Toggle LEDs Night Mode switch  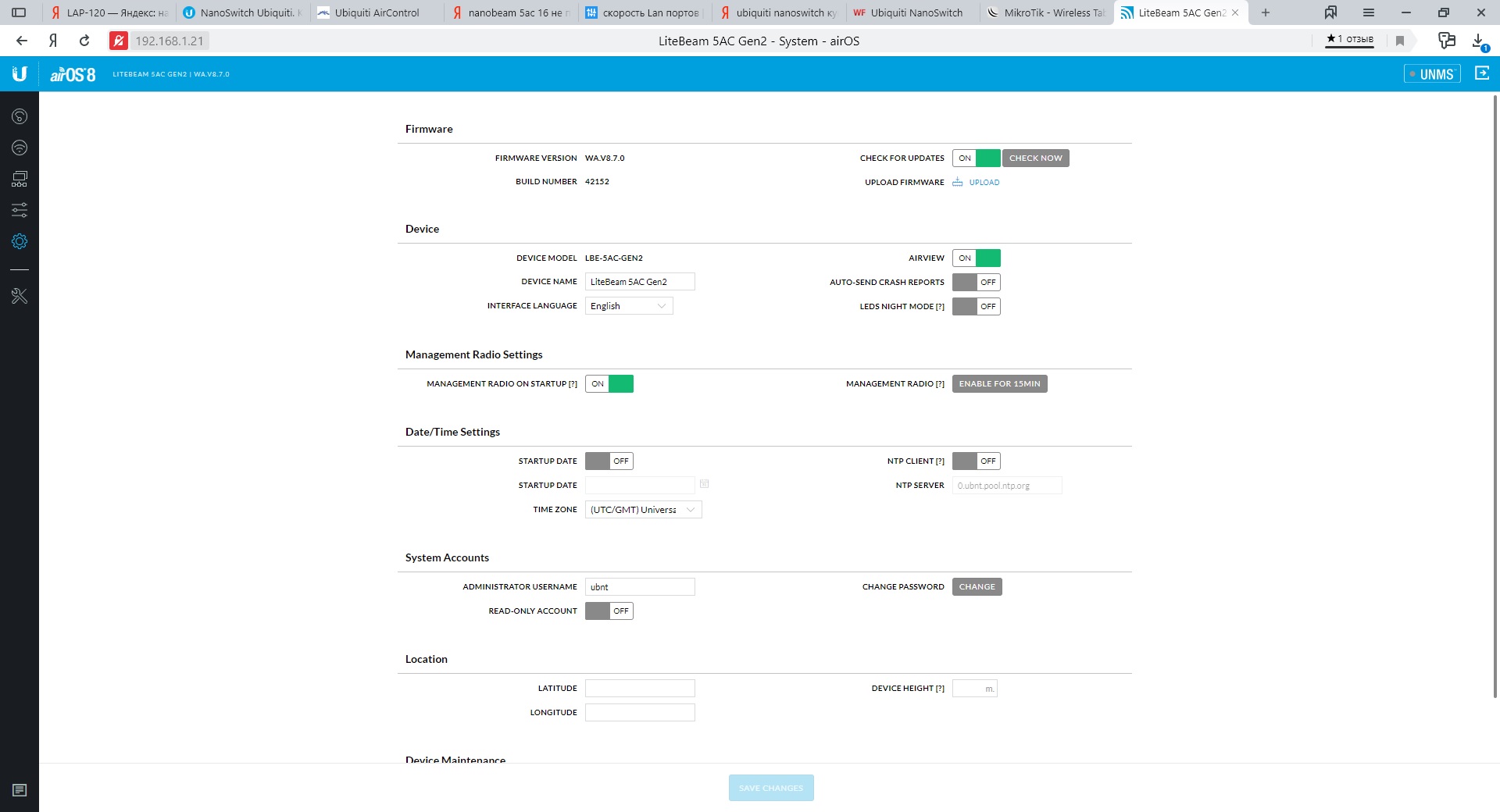[x=976, y=307]
